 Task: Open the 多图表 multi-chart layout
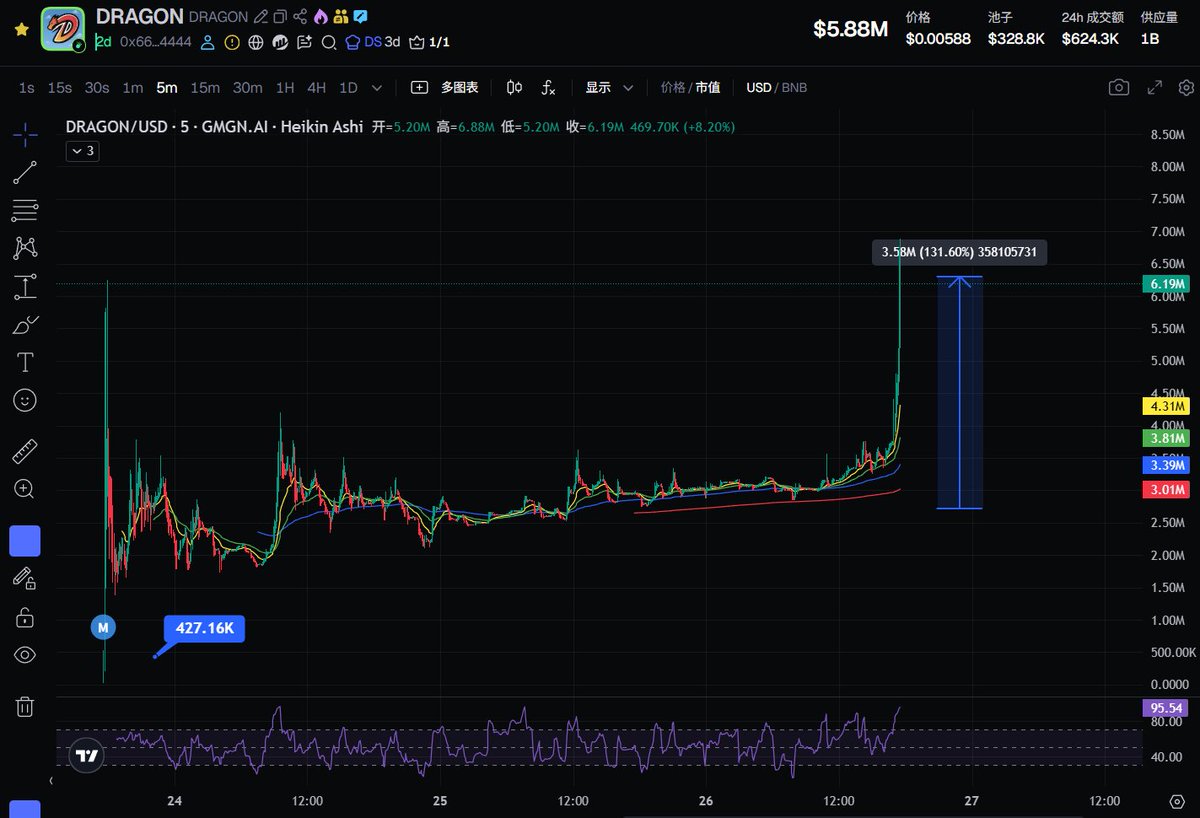click(444, 87)
